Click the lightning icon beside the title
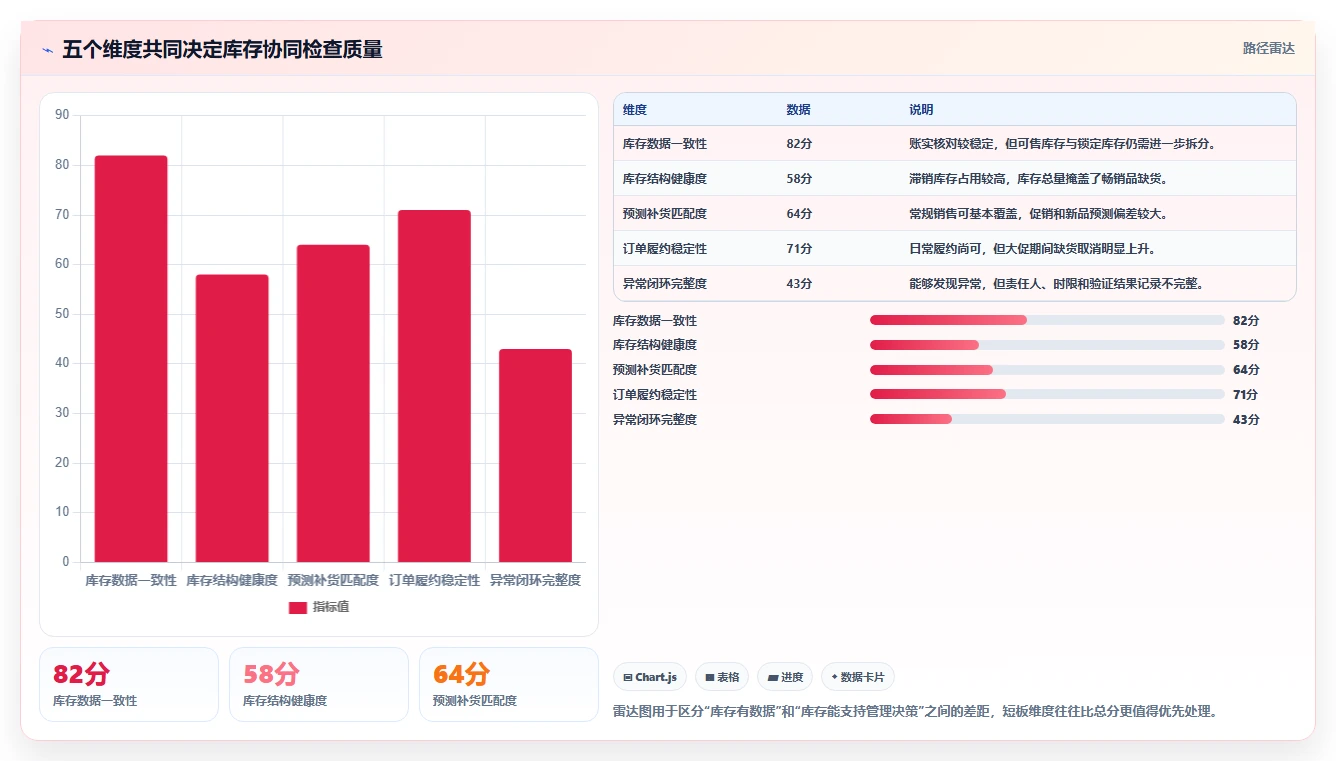The height and width of the screenshot is (761, 1336). pos(48,50)
